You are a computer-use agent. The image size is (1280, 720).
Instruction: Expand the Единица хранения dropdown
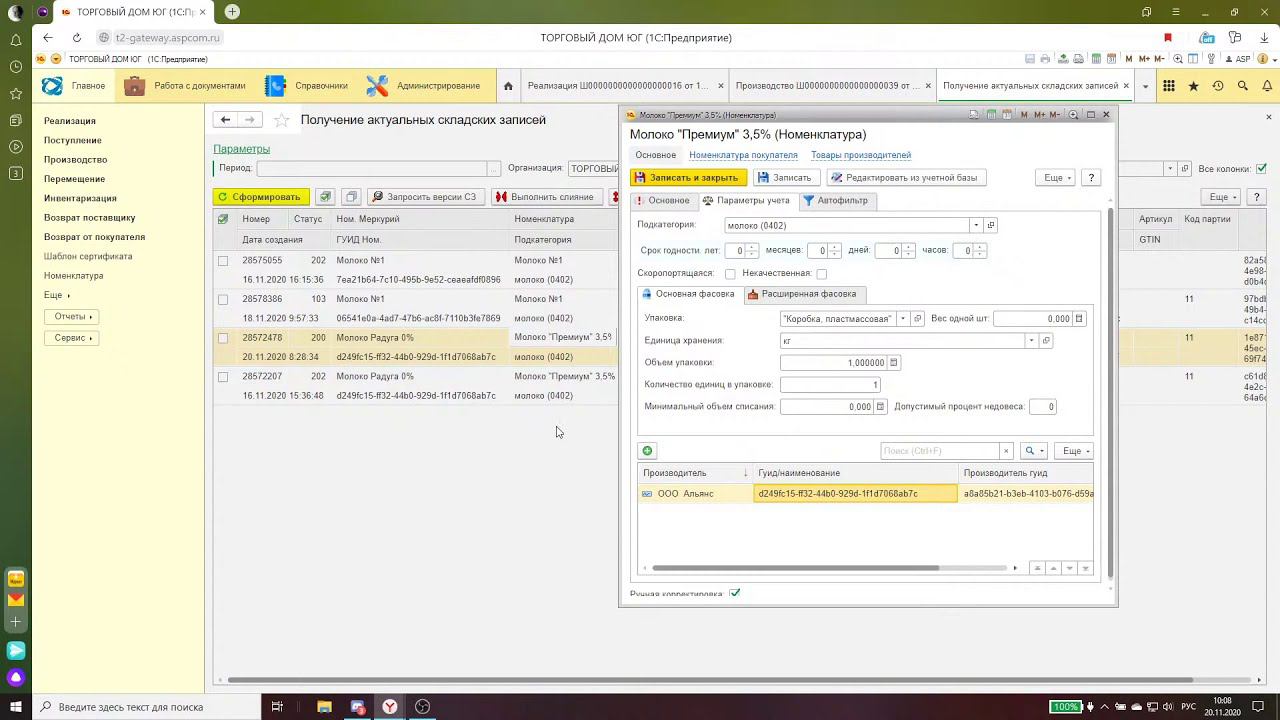(1031, 341)
